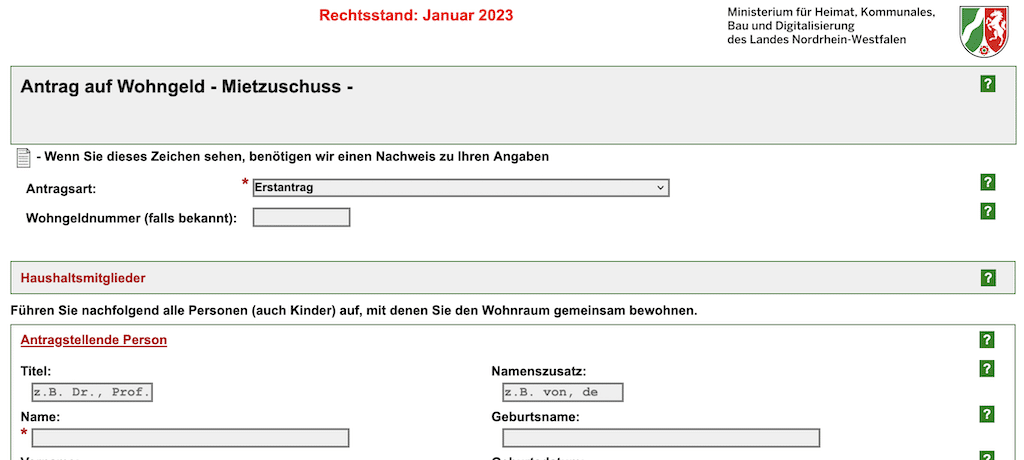
Task: Click help icon next to Antragsart
Action: click(x=987, y=182)
